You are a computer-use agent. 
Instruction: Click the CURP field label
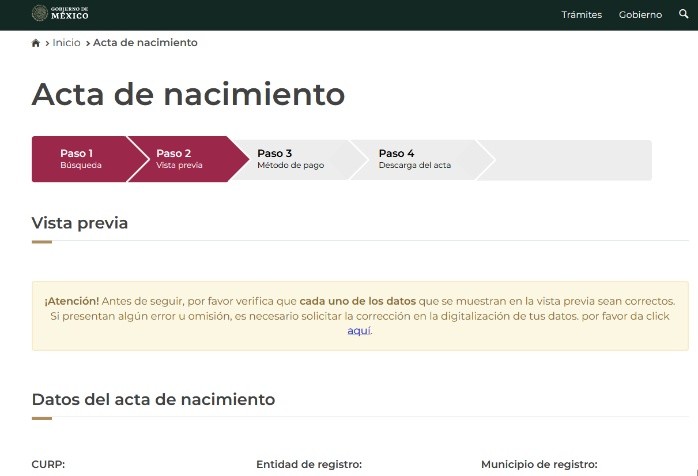click(x=48, y=464)
